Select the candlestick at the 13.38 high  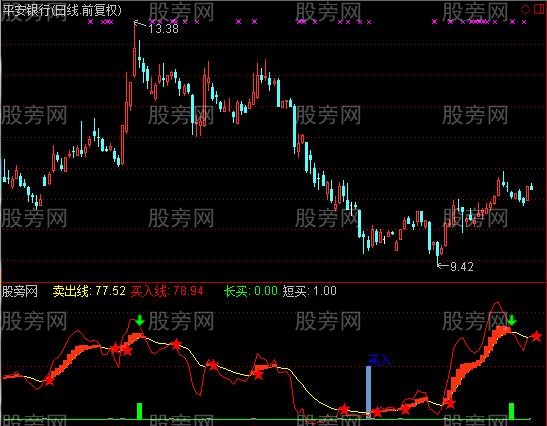coord(135,50)
